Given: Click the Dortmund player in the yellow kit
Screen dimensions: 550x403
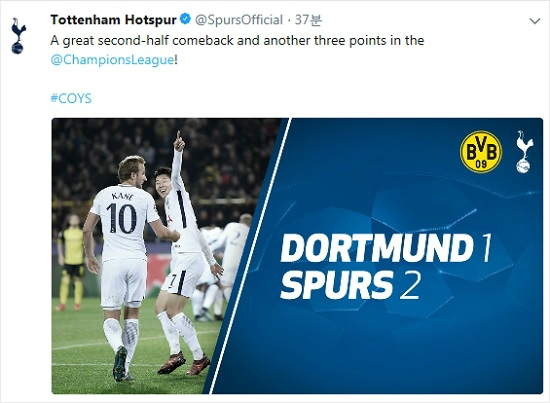Looking at the screenshot, I should [x=72, y=262].
